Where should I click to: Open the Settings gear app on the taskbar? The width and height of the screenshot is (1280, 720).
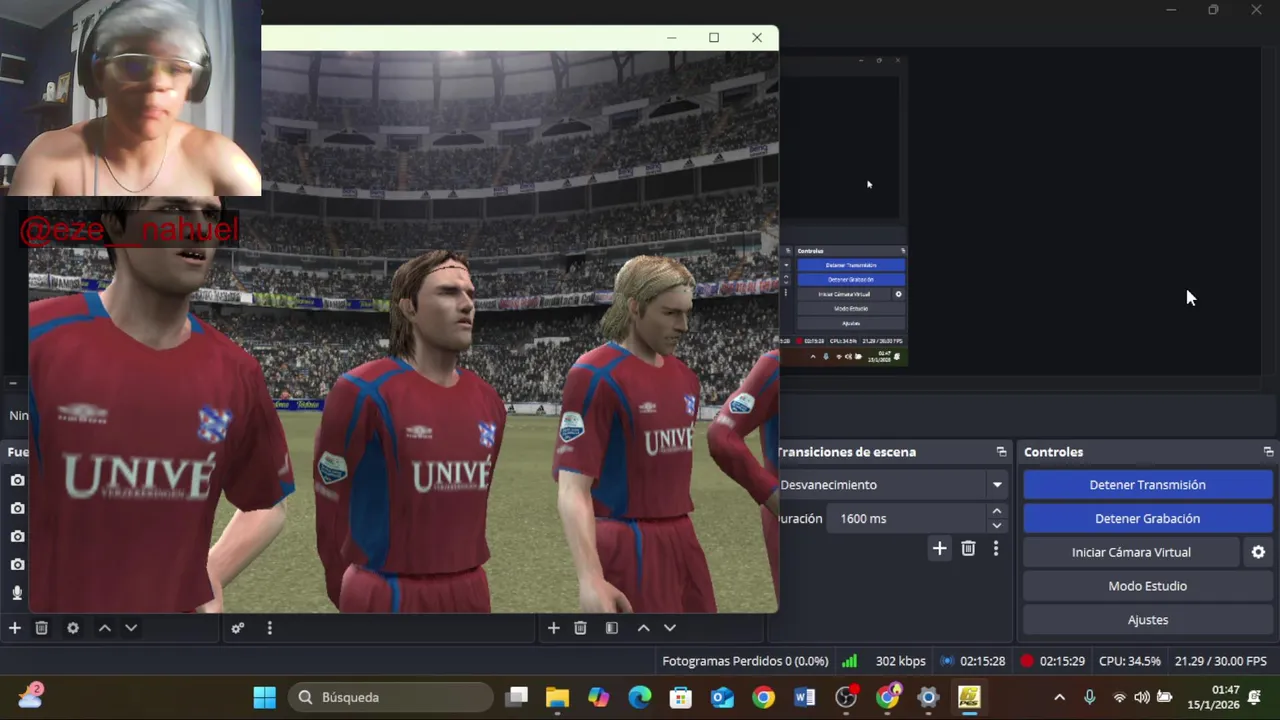click(x=928, y=697)
